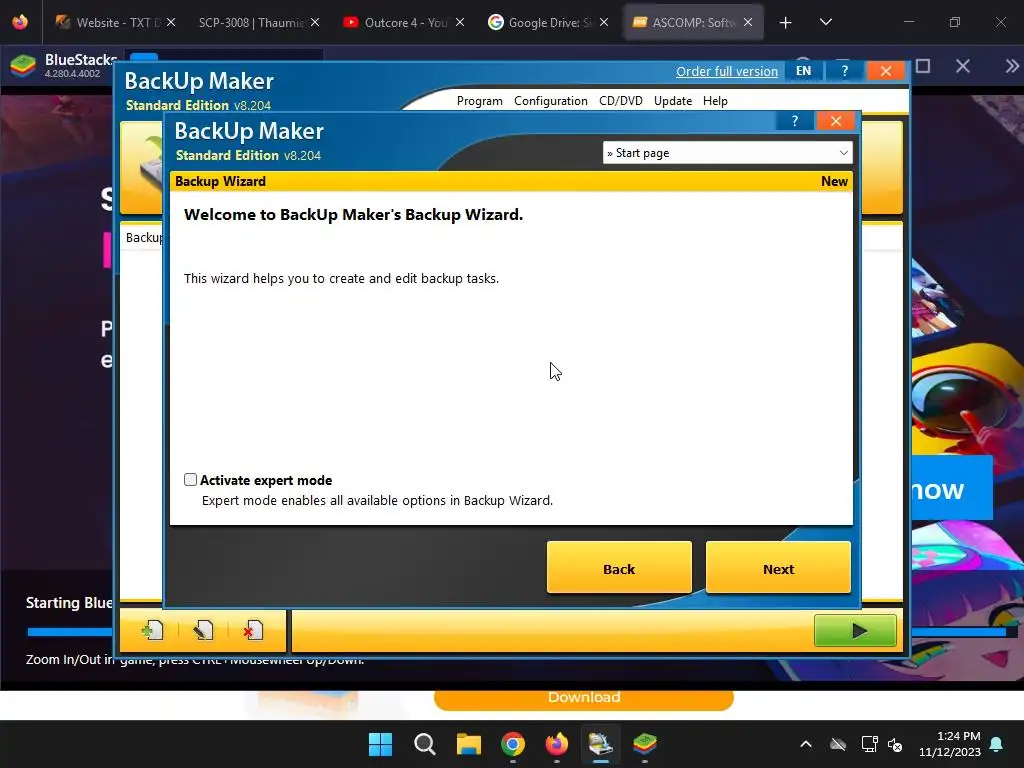Click the Download button on webpage
The image size is (1024, 768).
tap(584, 699)
